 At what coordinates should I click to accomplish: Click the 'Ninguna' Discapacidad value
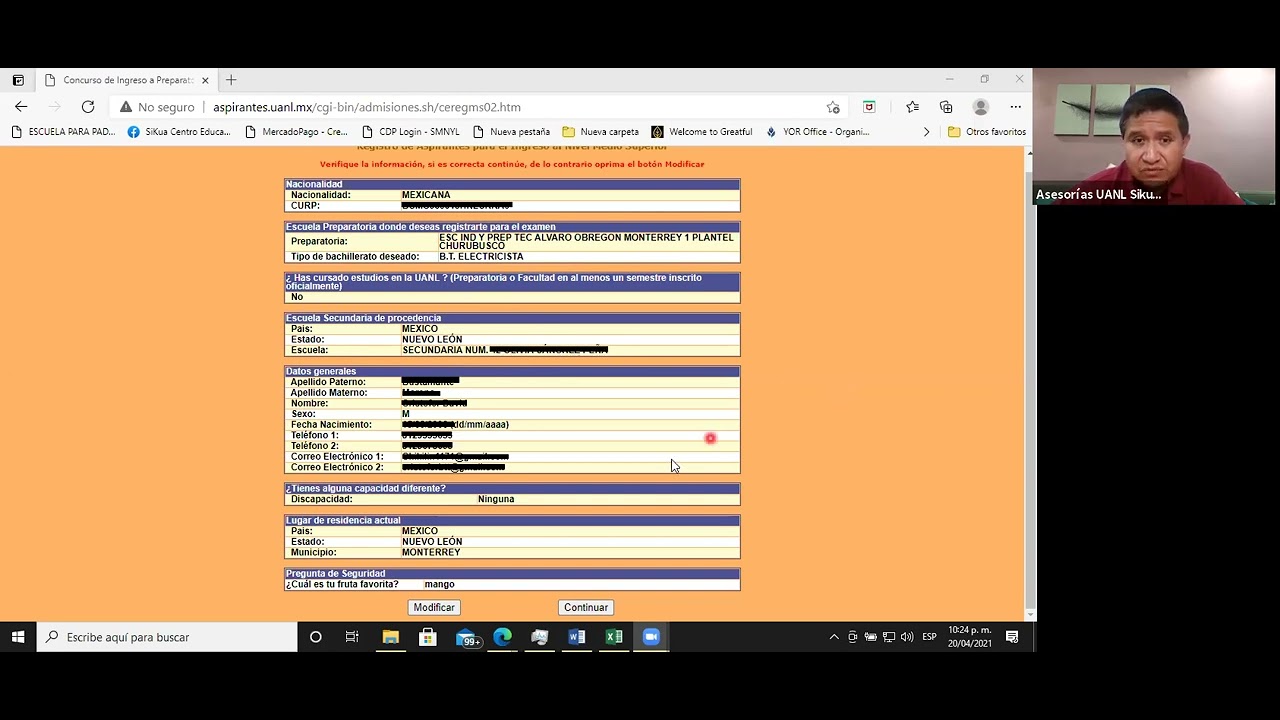[496, 499]
